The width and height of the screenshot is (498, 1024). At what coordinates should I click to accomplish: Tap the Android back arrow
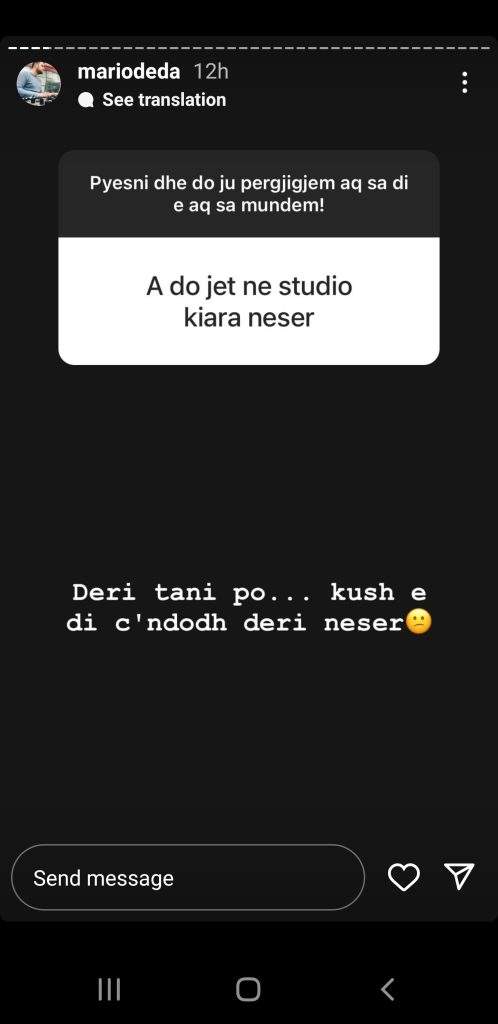tap(387, 989)
